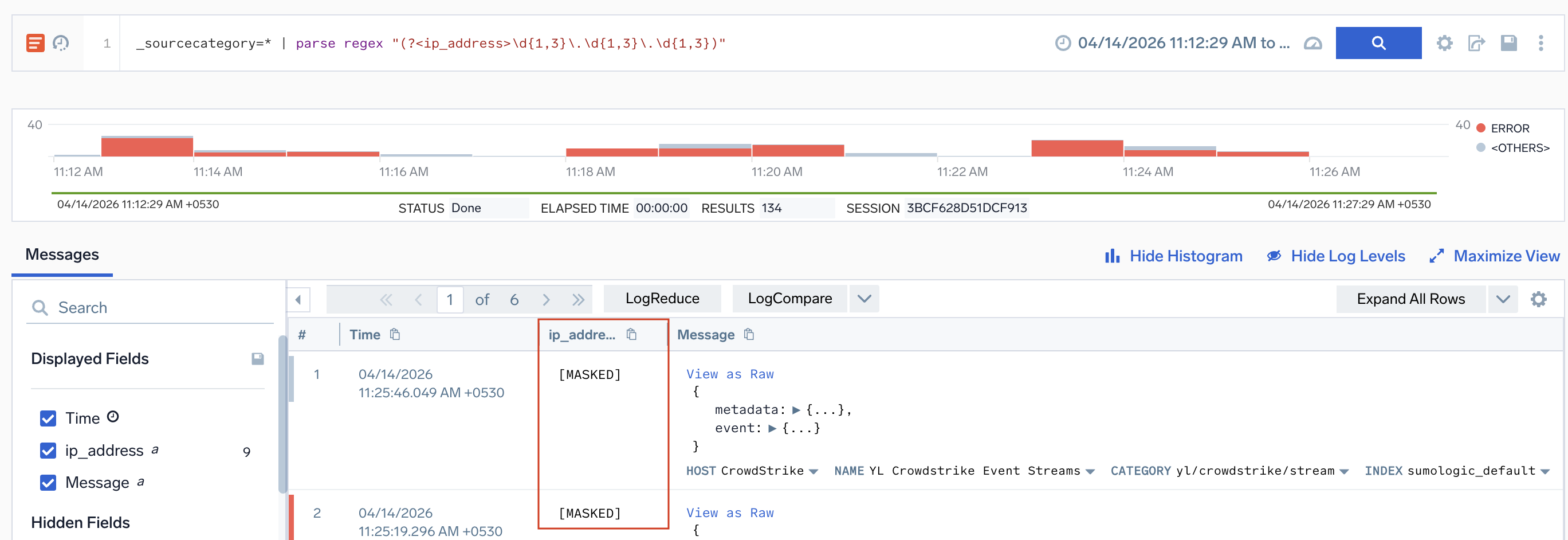Go to the next results page

[x=546, y=300]
